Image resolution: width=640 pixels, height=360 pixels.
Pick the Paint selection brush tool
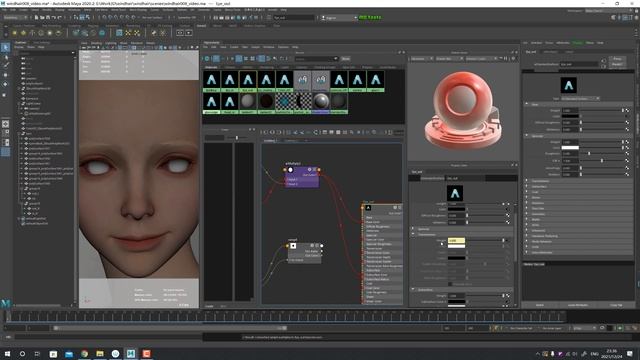click(5, 65)
